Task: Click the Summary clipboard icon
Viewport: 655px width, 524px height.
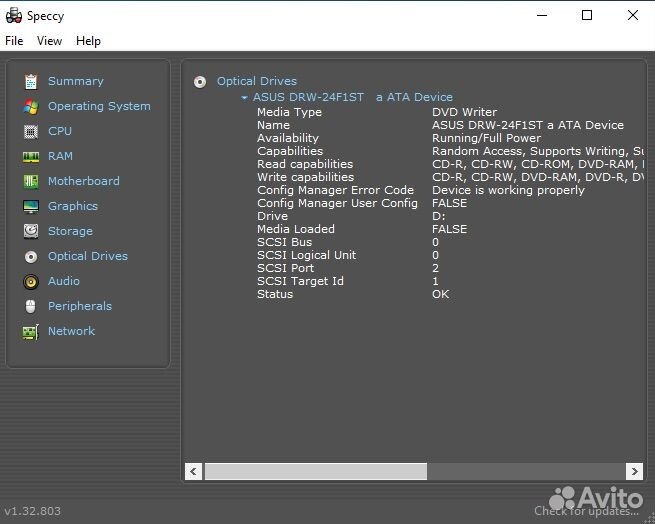Action: pyautogui.click(x=31, y=81)
